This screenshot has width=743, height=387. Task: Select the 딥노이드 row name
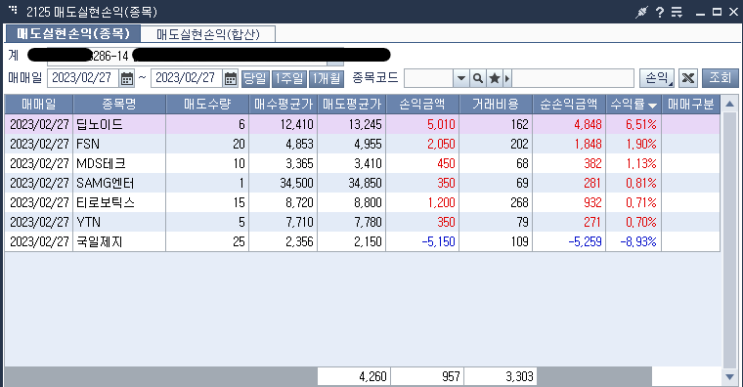pyautogui.click(x=100, y=125)
